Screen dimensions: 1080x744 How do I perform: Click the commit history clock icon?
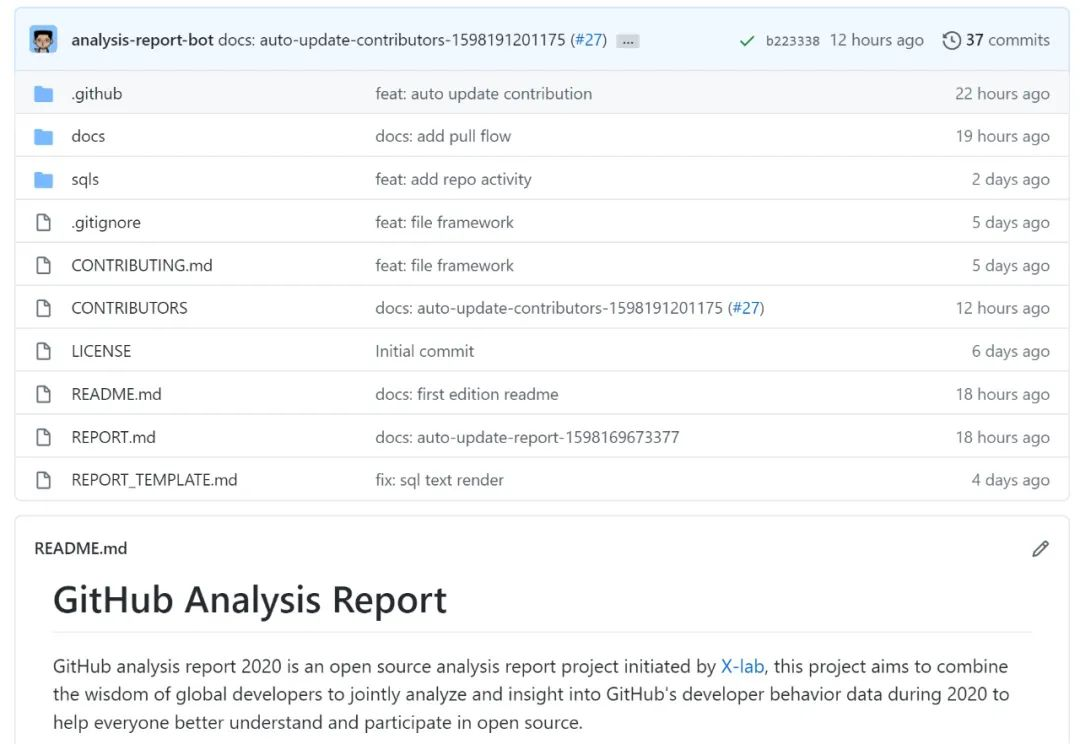point(951,40)
